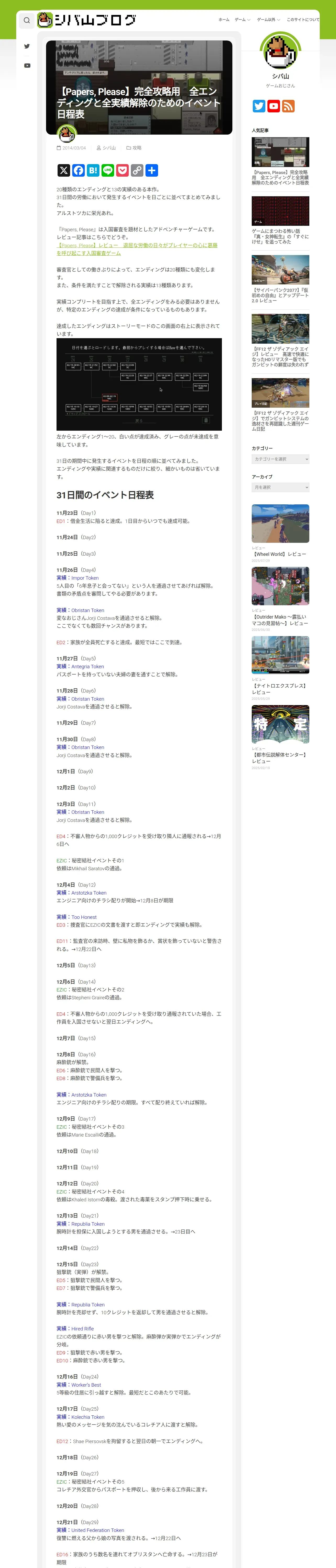Open the 【Wheel World】レビュー article title

279,555
